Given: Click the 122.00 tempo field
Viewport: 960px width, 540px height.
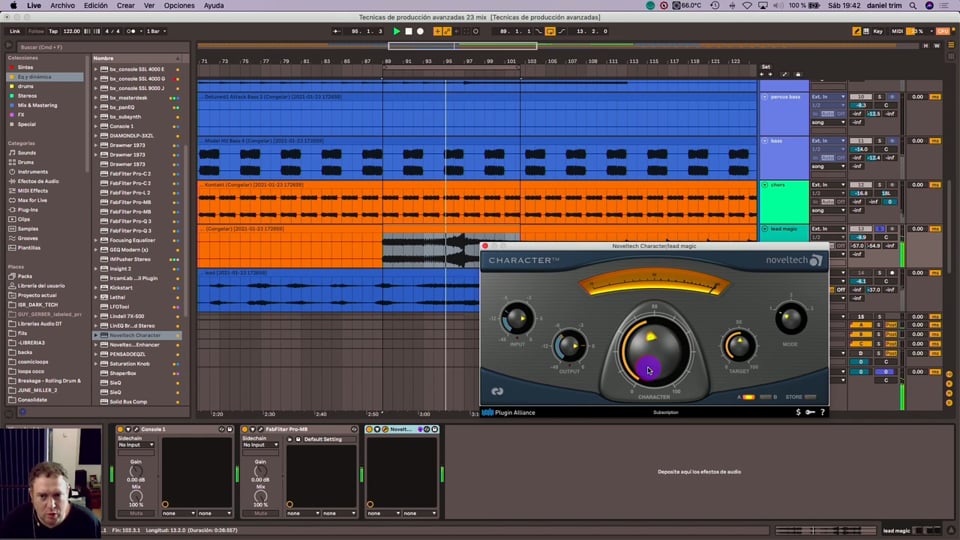Looking at the screenshot, I should (72, 31).
